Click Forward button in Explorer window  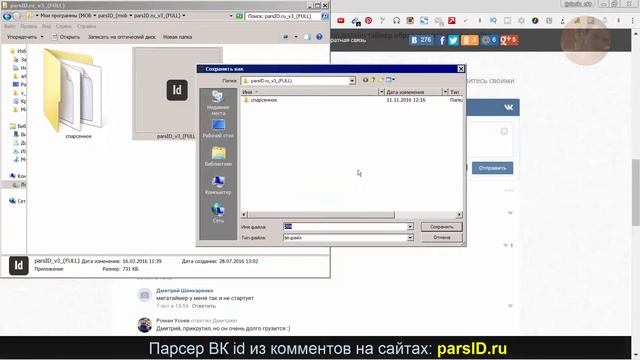point(17,16)
